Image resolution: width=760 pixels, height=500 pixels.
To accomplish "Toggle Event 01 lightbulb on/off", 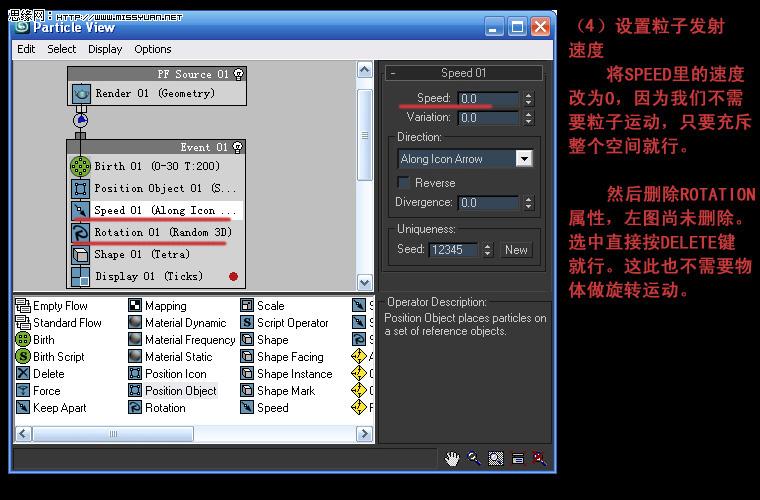I will coord(238,147).
